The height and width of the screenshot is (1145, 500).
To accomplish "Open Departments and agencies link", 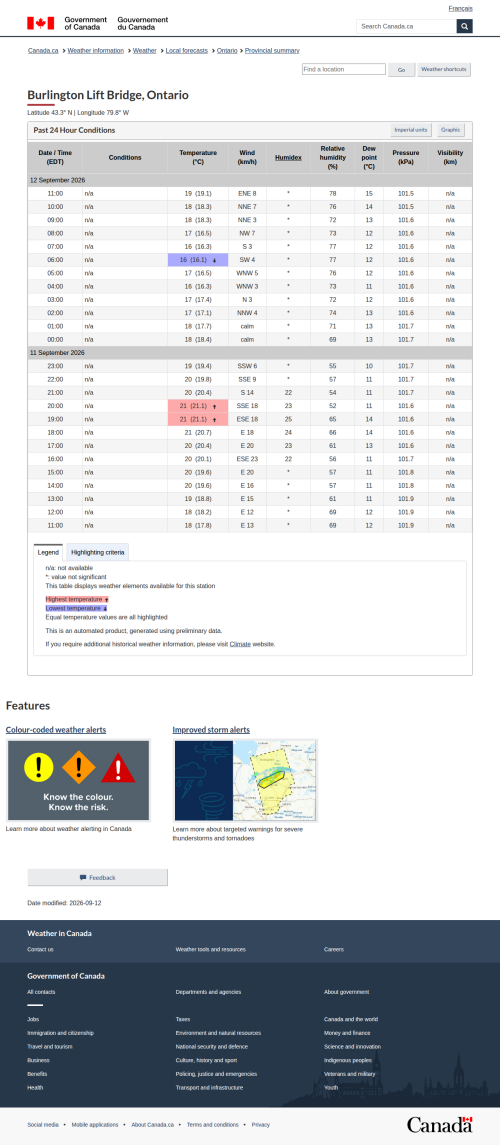I will point(208,992).
